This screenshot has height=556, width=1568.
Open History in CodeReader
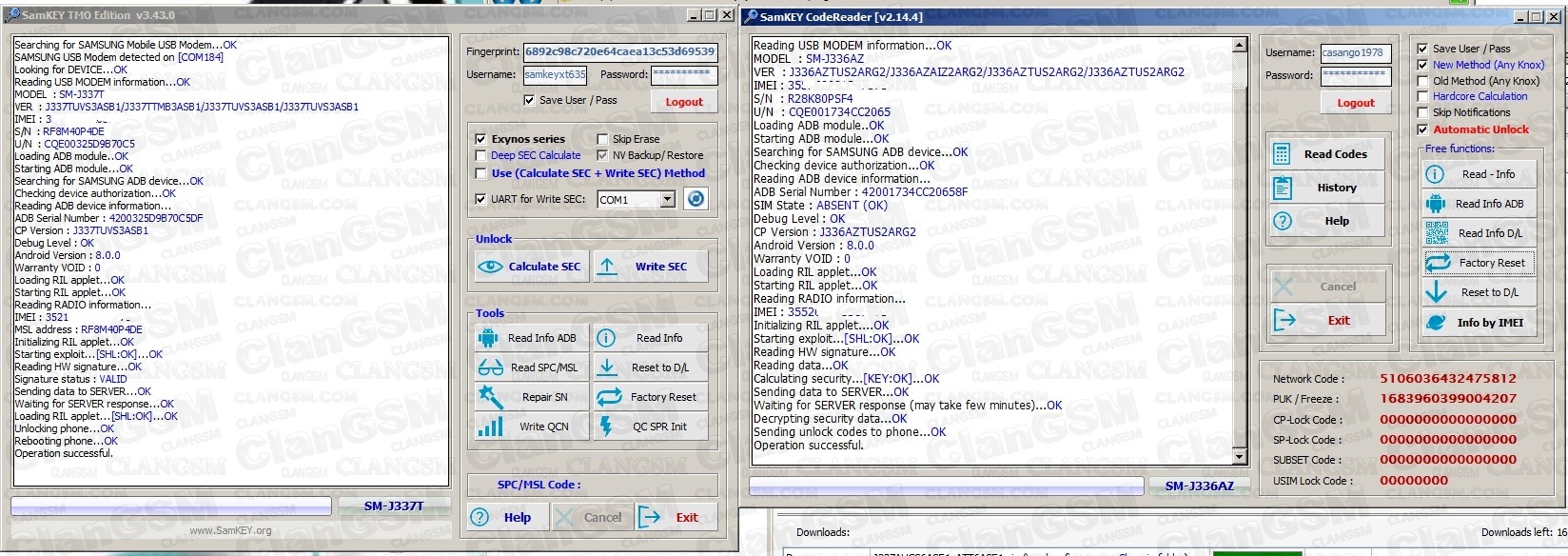click(x=1325, y=188)
